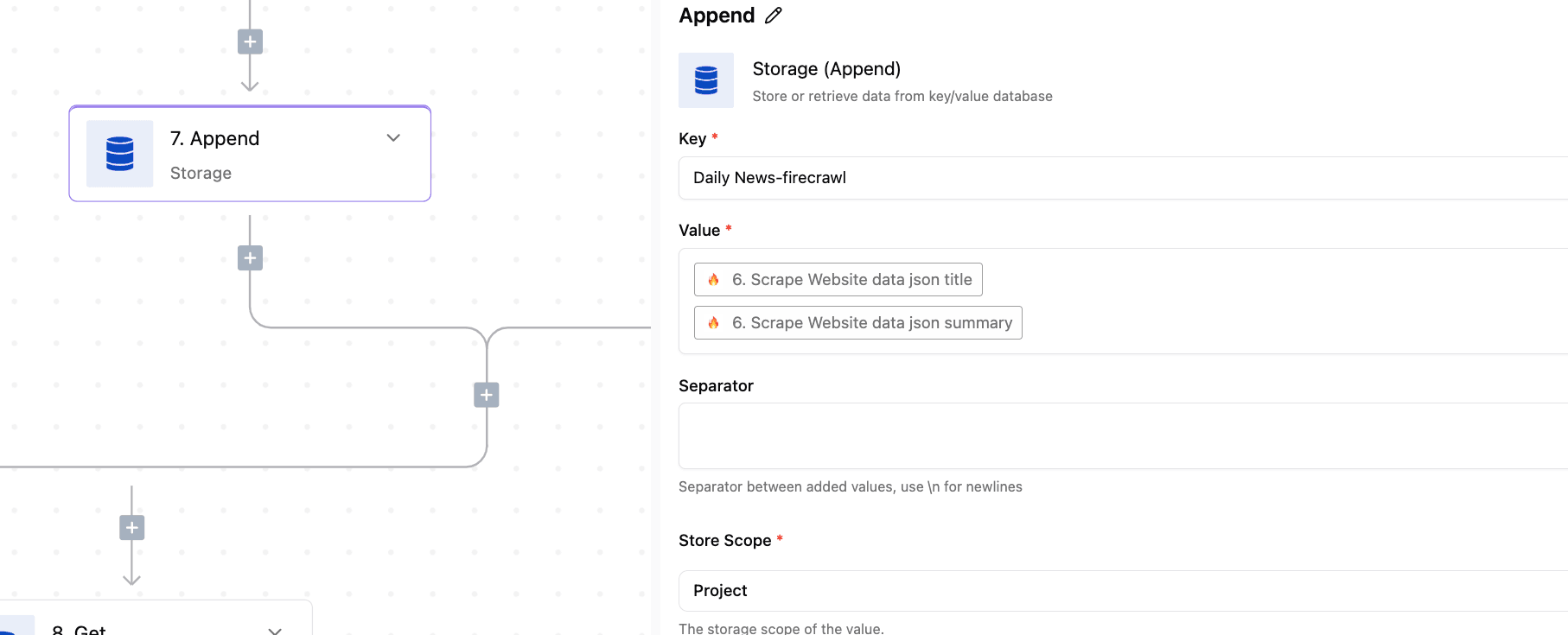
Task: Select the 7. Append Storage node
Action: 250,154
